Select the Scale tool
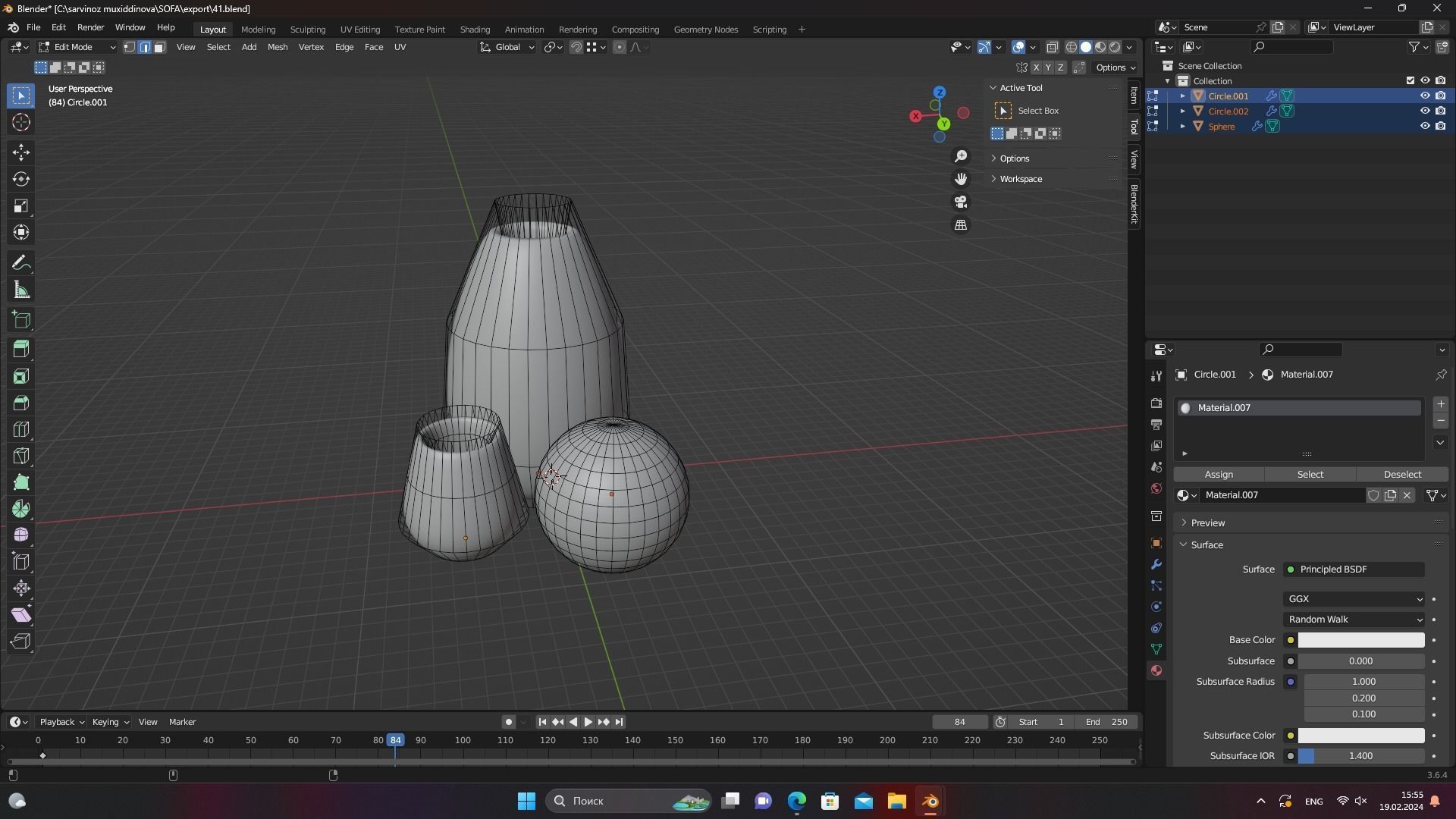Screen dimensions: 1456x819 (21, 206)
